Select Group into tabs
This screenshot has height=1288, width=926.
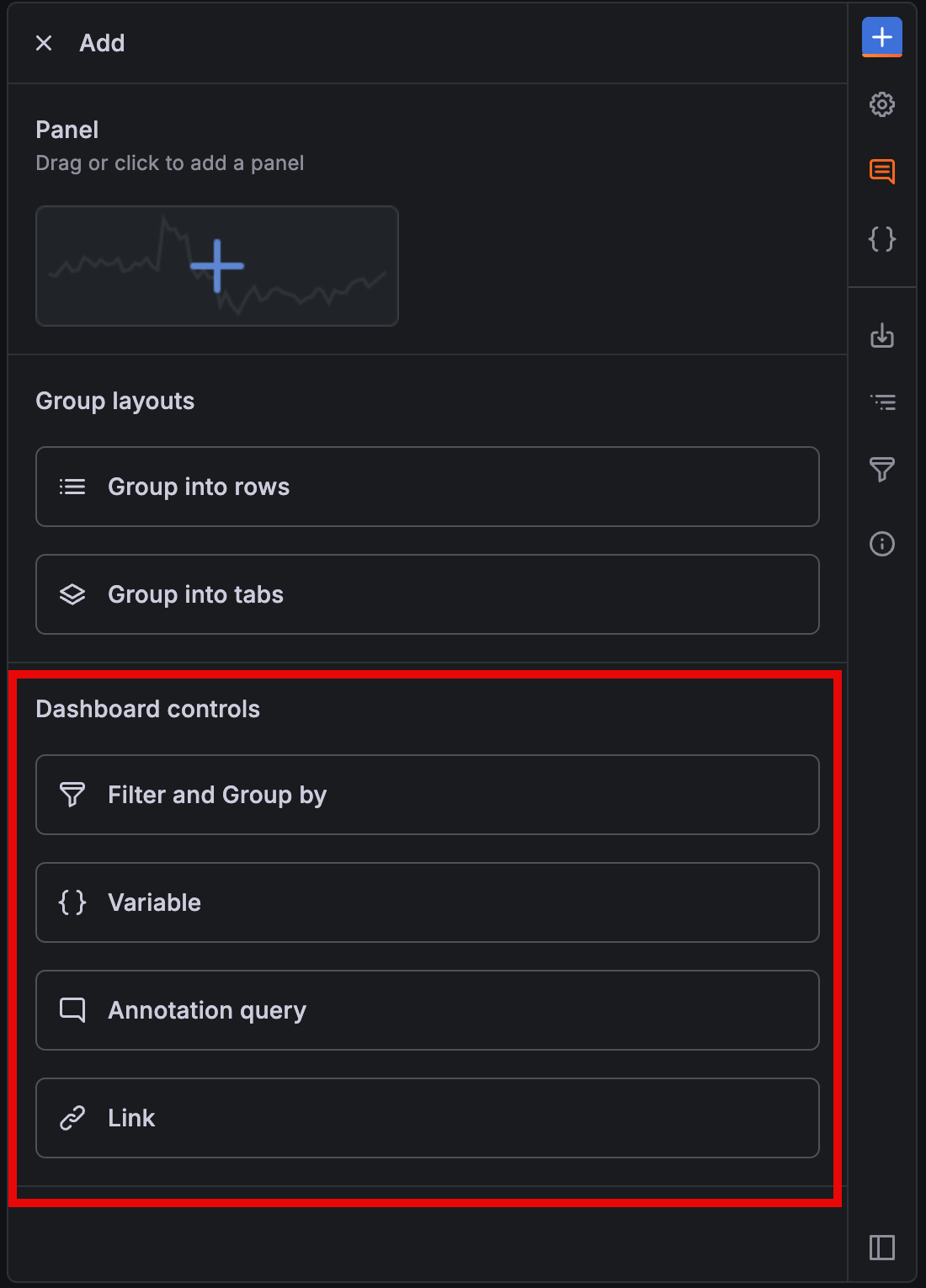click(427, 594)
